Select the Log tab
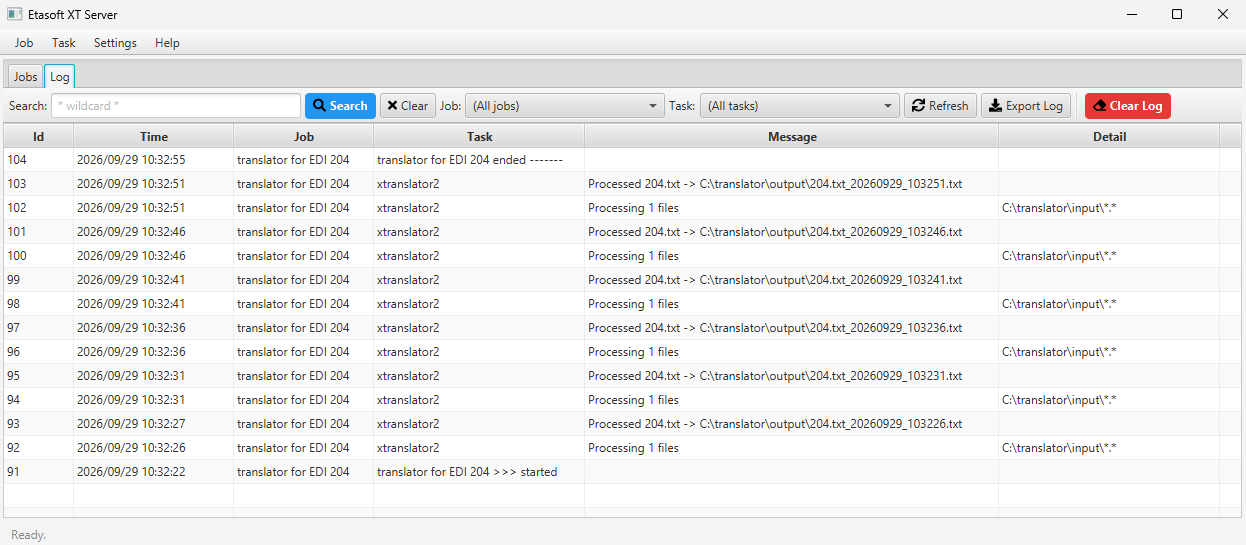 [60, 77]
